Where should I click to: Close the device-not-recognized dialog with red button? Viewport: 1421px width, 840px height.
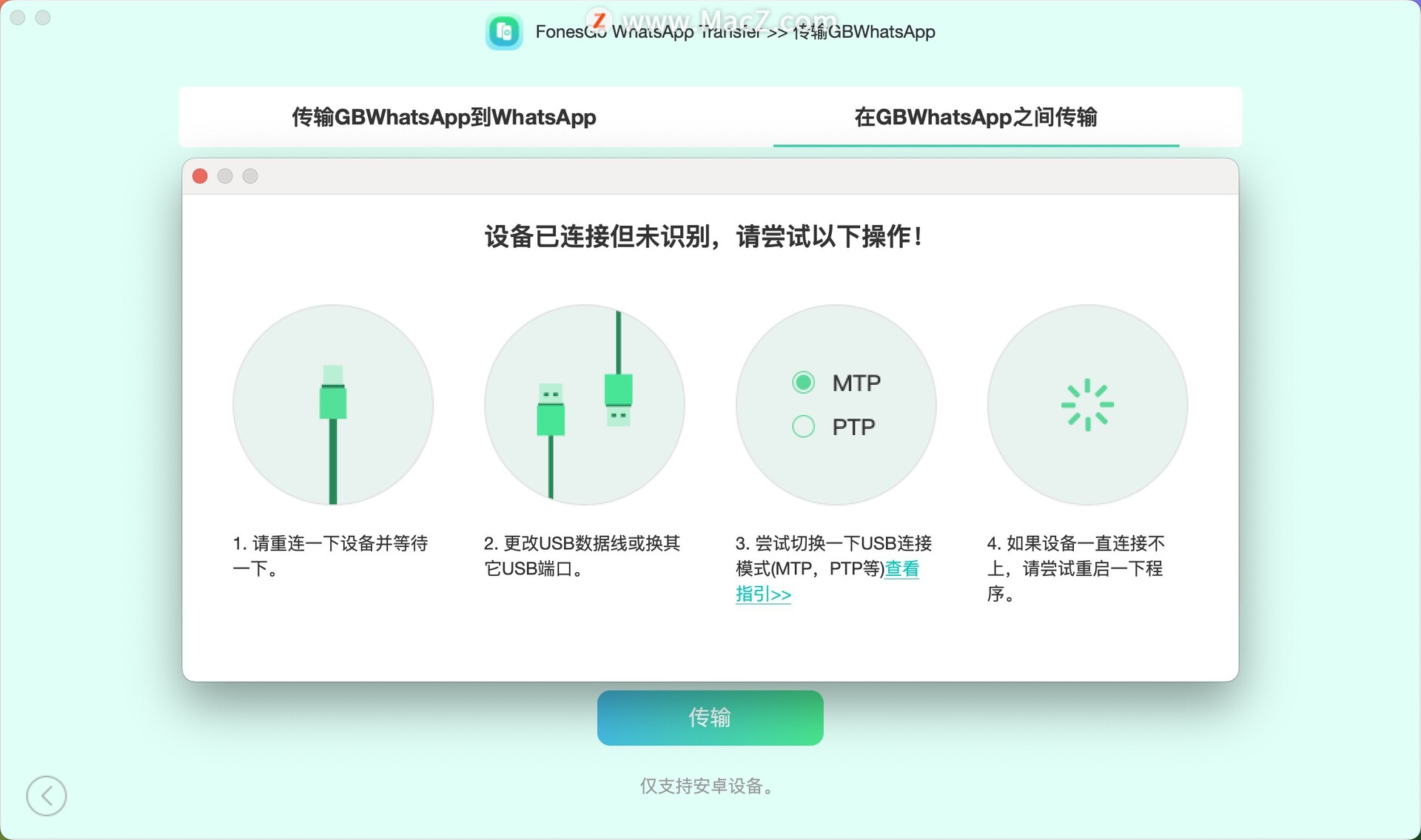(x=200, y=176)
